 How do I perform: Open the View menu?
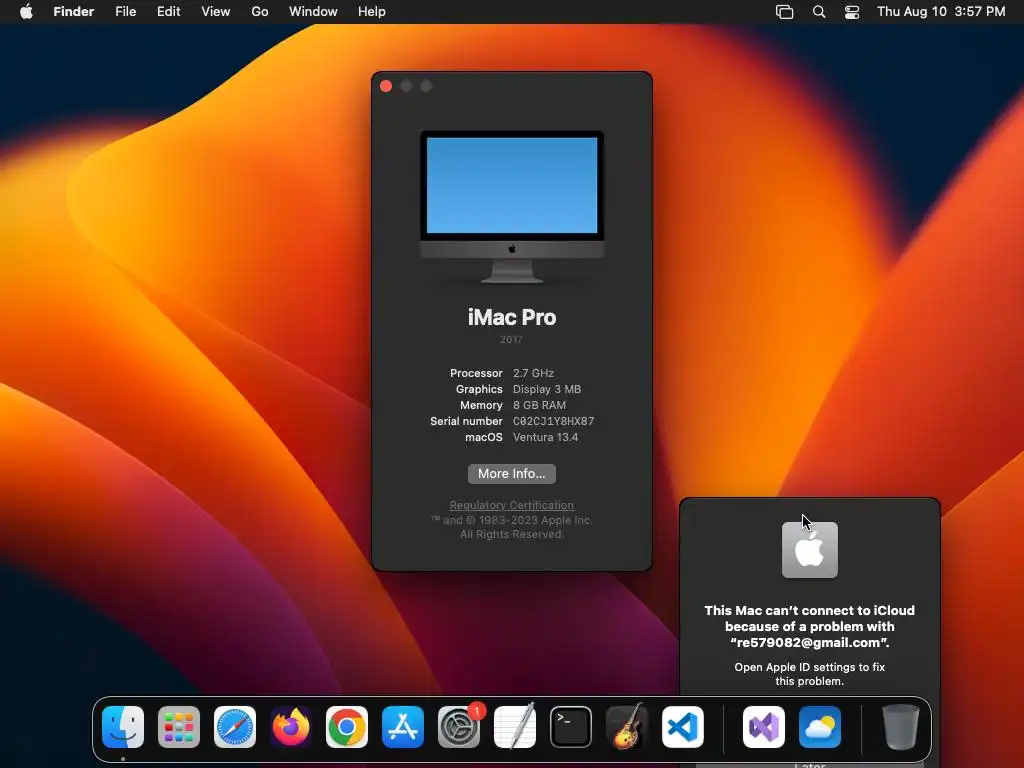click(216, 12)
